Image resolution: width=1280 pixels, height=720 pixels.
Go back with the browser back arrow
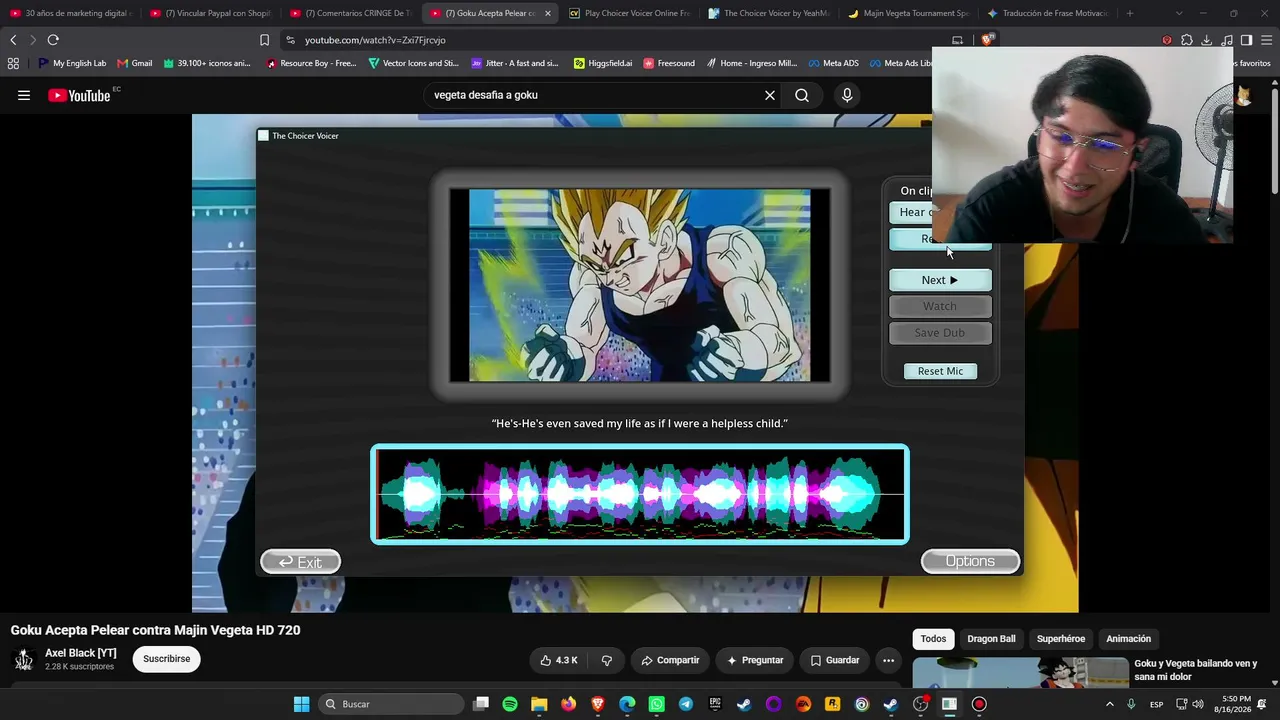[x=13, y=40]
